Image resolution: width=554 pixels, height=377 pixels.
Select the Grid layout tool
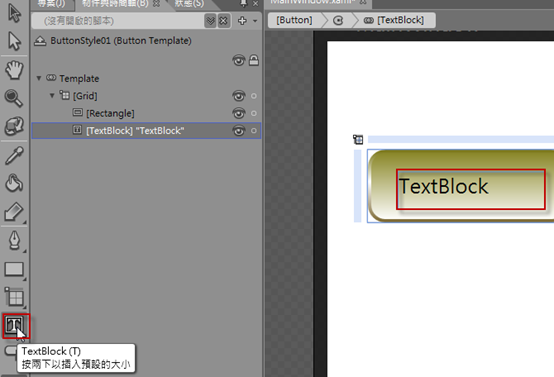[14, 297]
